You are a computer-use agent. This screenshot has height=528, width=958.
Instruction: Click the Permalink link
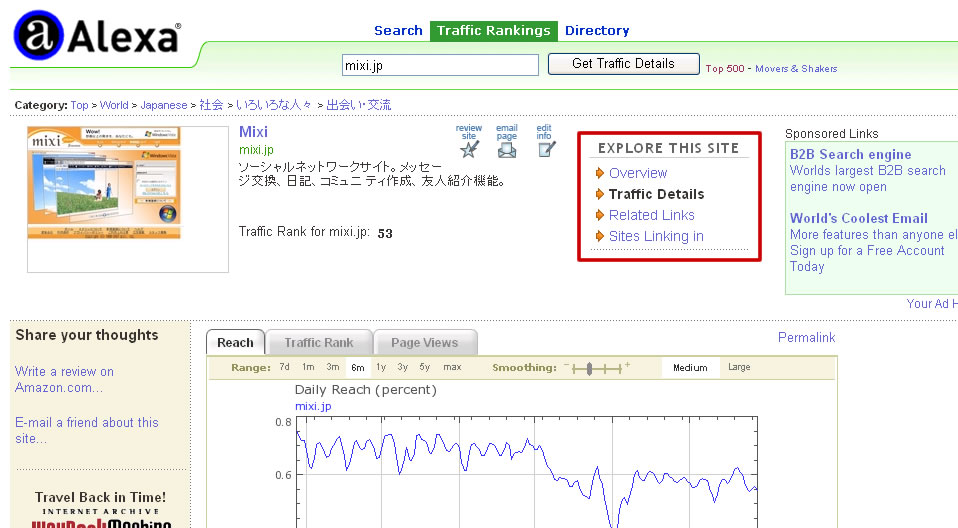tap(806, 338)
